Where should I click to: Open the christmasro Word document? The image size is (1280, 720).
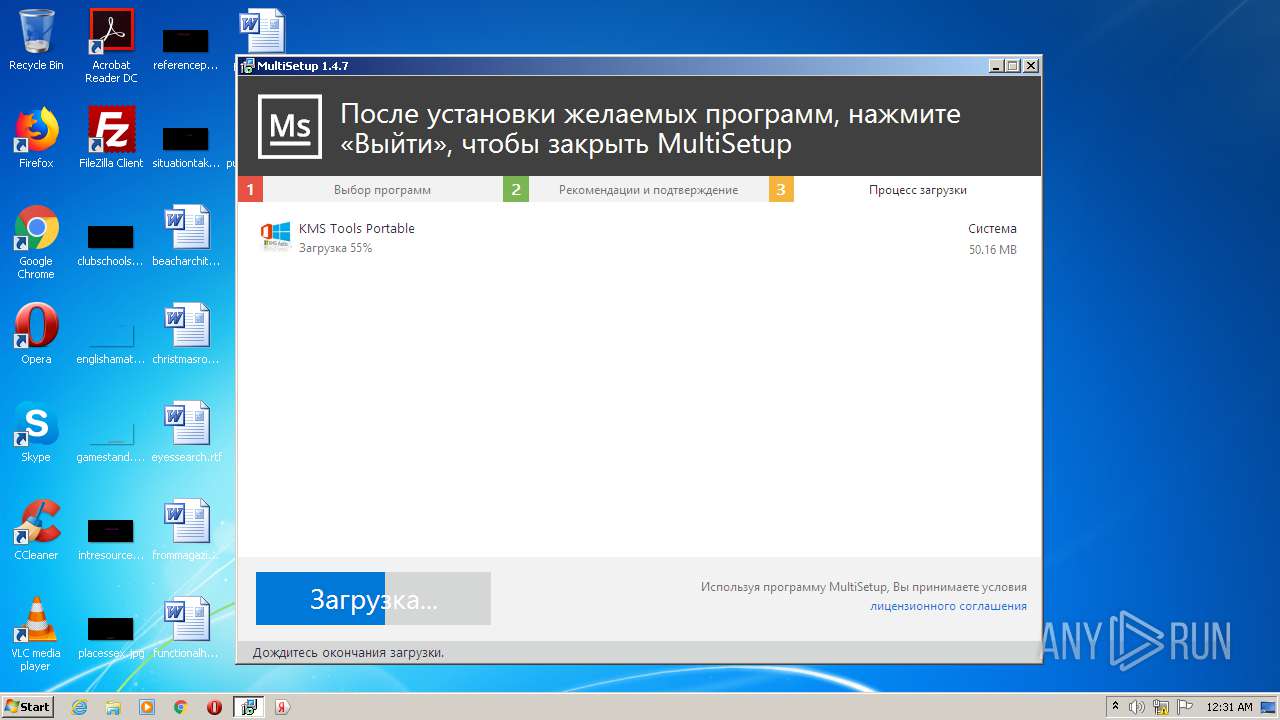(186, 334)
